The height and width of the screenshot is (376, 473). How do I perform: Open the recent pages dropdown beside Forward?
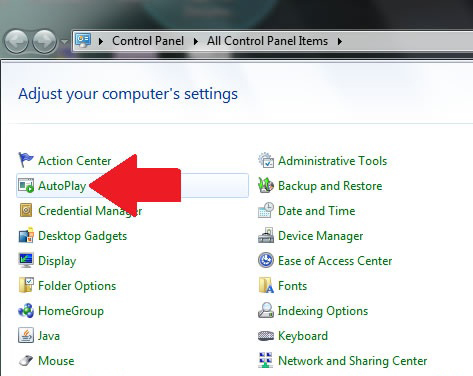[64, 42]
